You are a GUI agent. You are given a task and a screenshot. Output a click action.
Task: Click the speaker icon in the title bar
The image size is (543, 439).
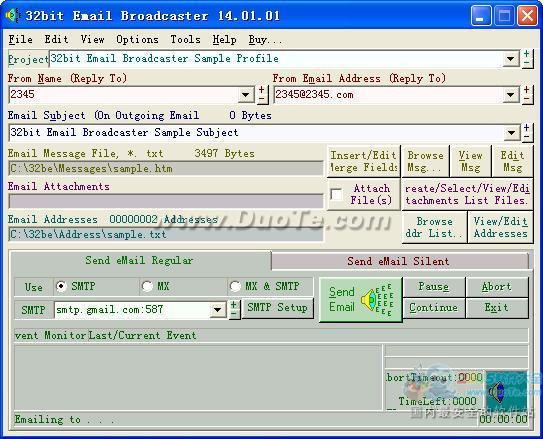13,16
